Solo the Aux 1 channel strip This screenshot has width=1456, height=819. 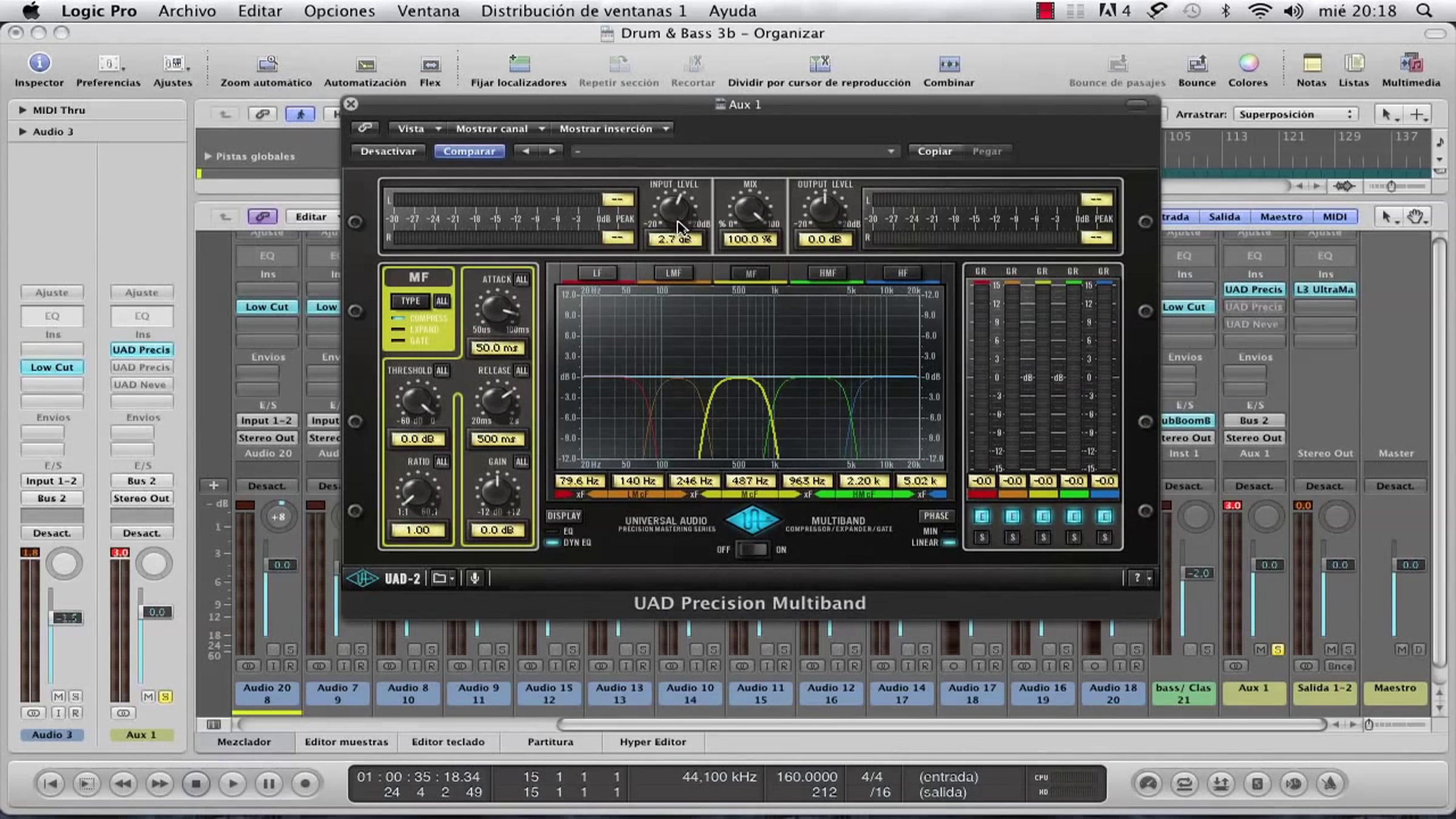1278,650
